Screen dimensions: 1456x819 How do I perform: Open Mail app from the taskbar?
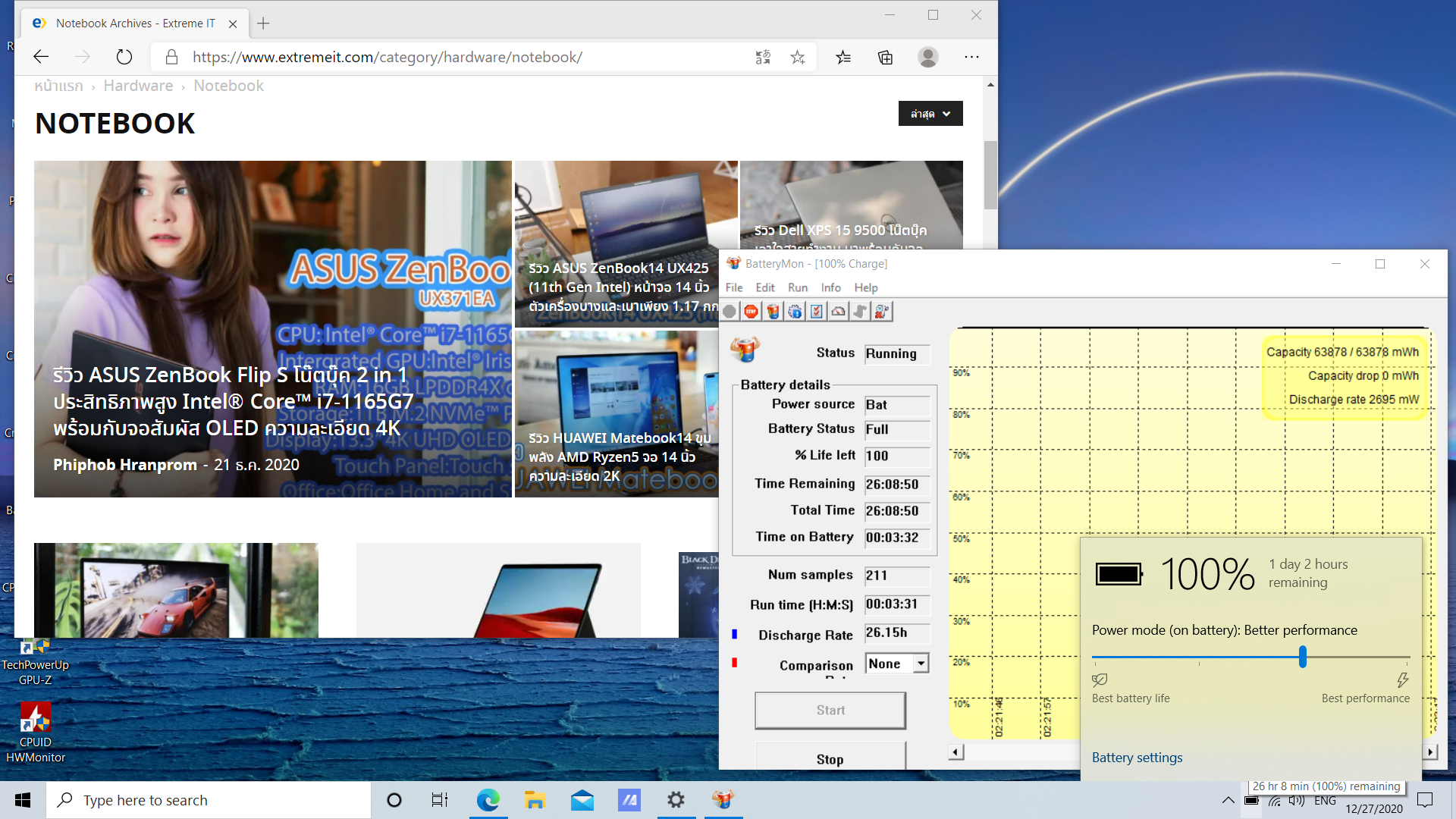click(582, 800)
